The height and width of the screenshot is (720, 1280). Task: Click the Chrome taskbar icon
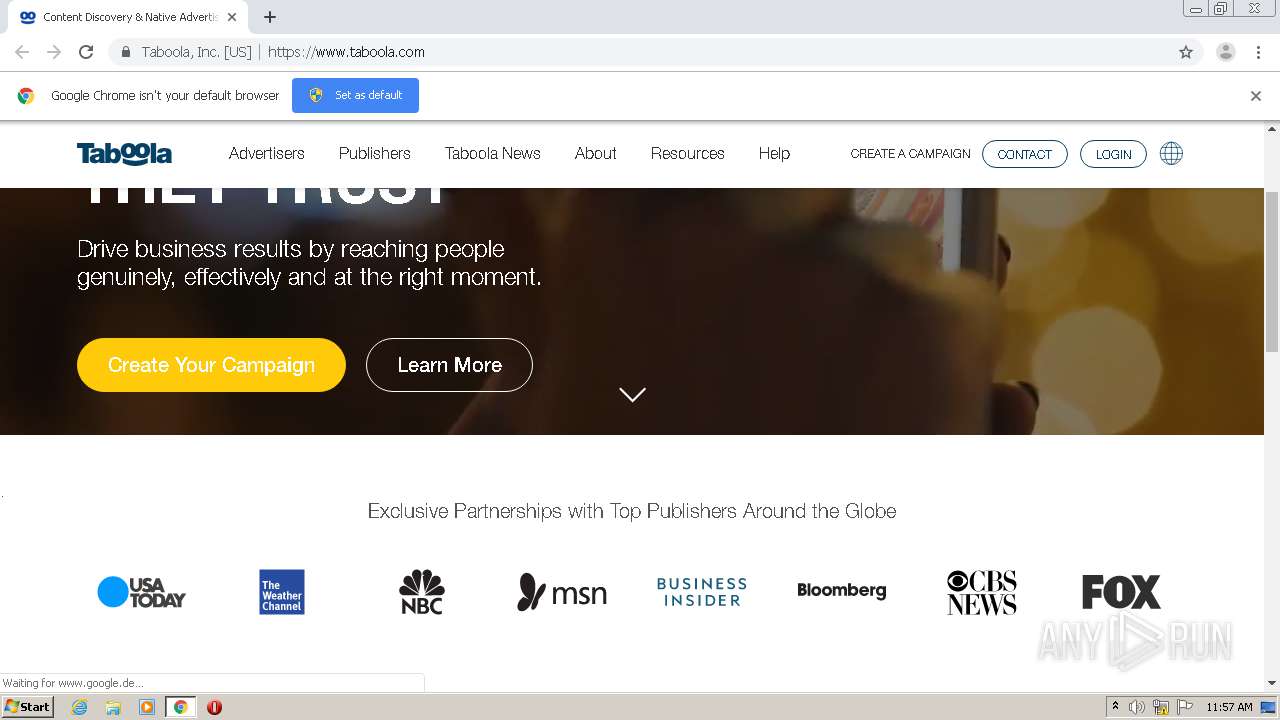point(180,707)
